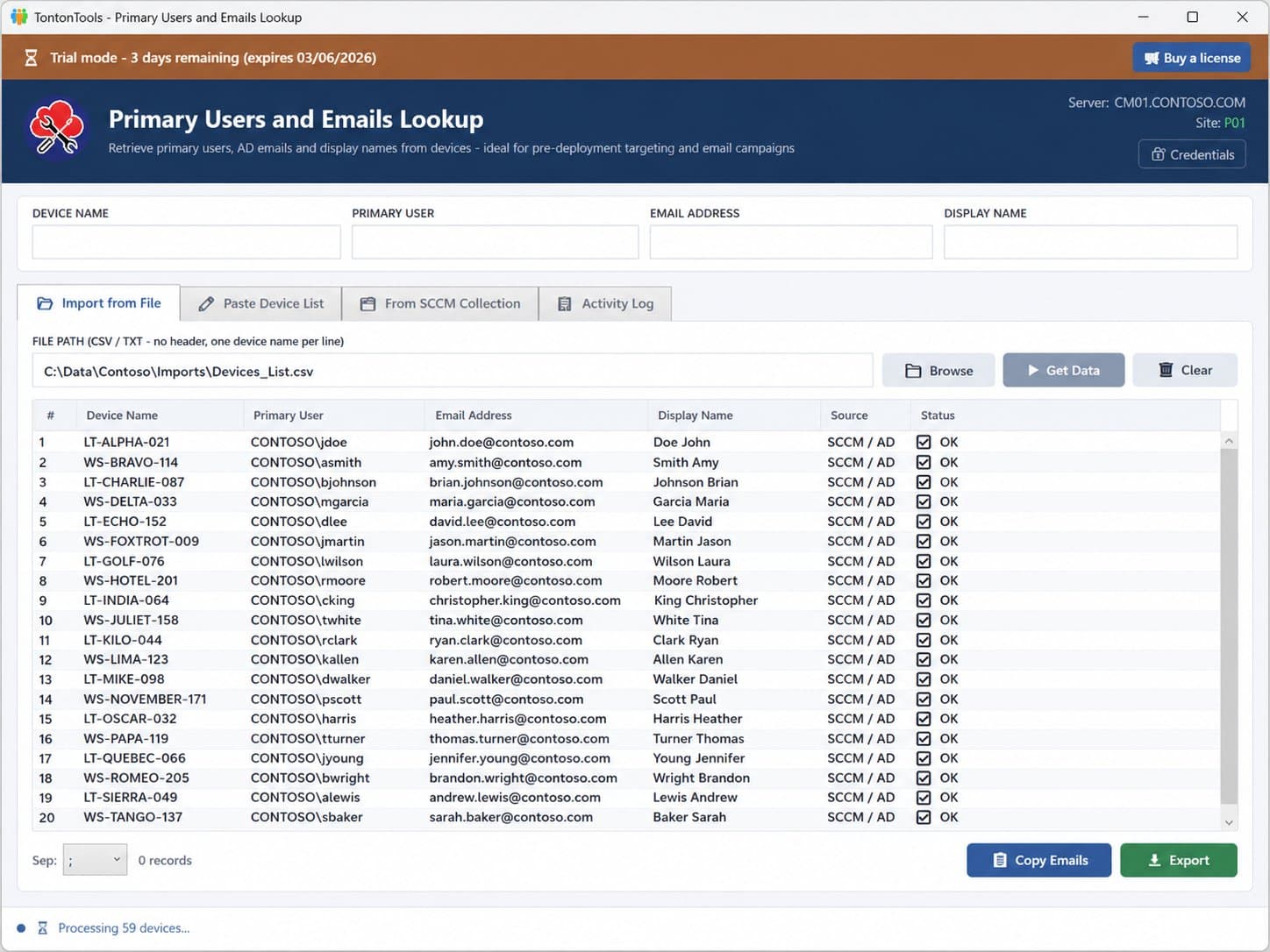Screen dimensions: 1270x952
Task: Open the Activity Log tab
Action: (x=605, y=303)
